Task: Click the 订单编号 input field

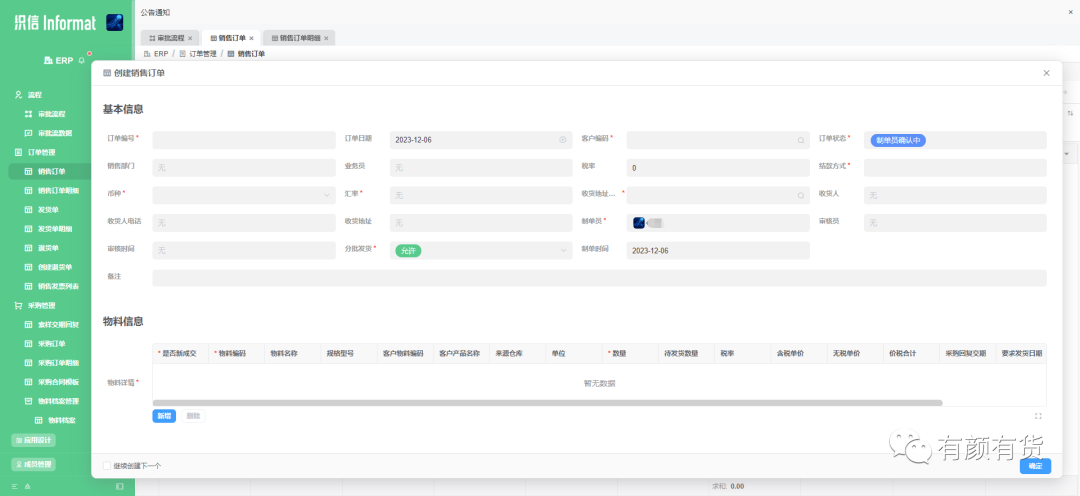Action: click(244, 140)
